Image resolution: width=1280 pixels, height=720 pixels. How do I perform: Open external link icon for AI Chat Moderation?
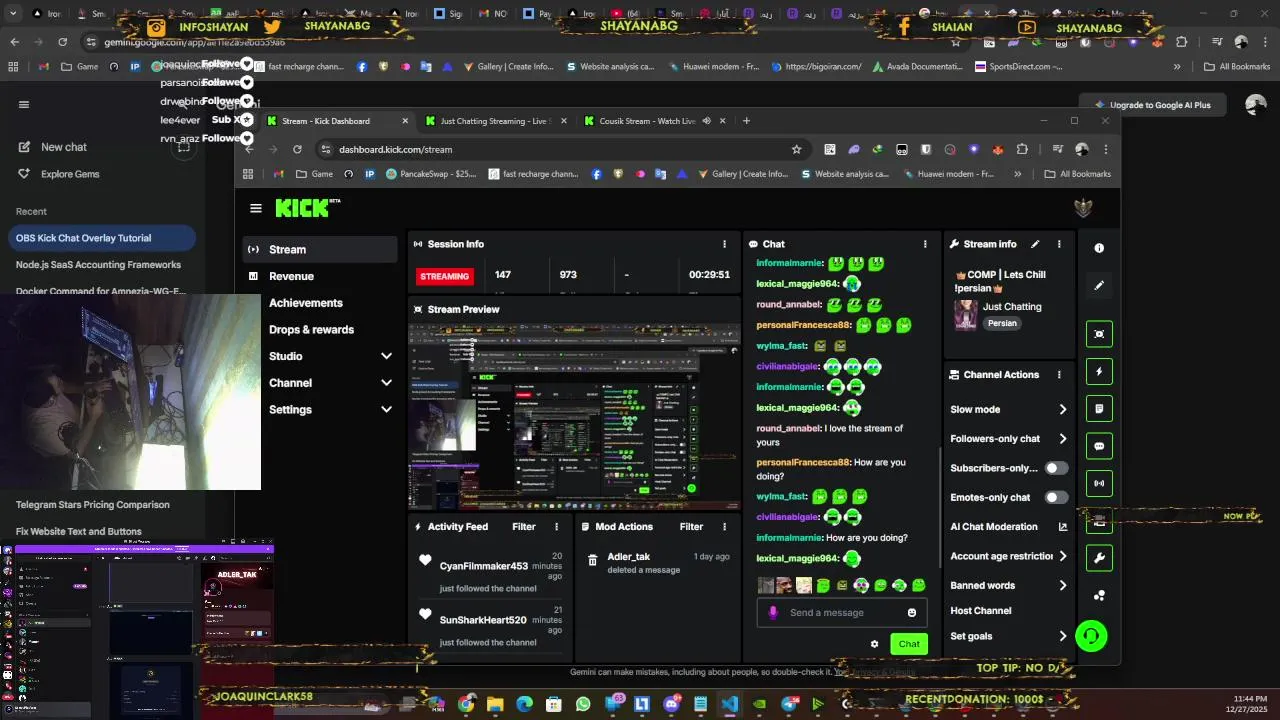coord(1063,527)
